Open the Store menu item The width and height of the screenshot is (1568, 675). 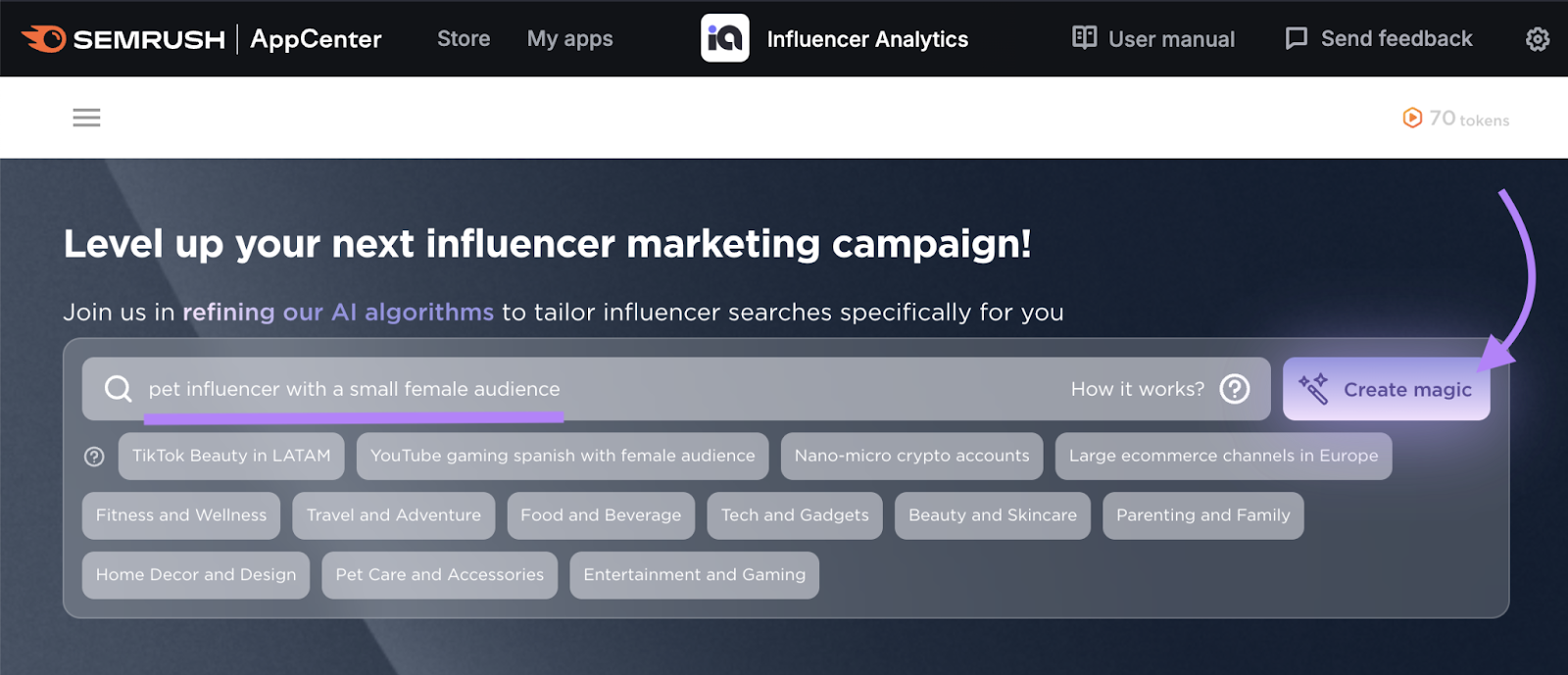[464, 39]
